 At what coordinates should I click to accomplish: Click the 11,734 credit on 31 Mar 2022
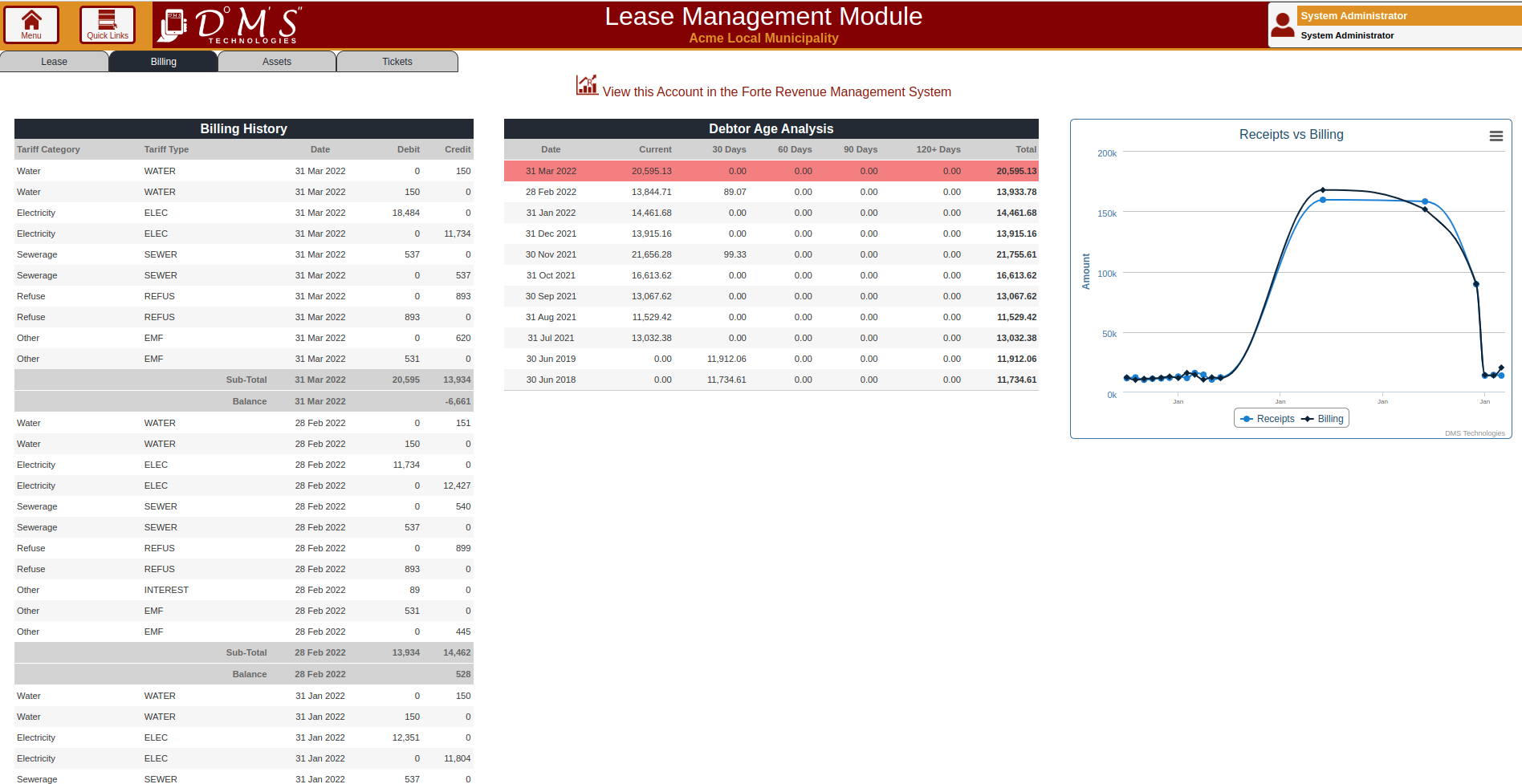458,234
